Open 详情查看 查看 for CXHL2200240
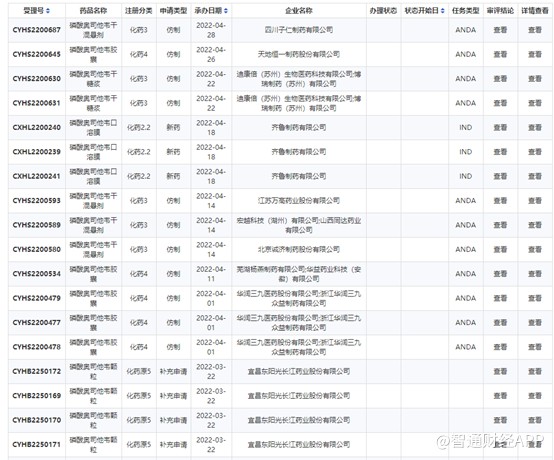The width and height of the screenshot is (554, 460). coord(535,128)
